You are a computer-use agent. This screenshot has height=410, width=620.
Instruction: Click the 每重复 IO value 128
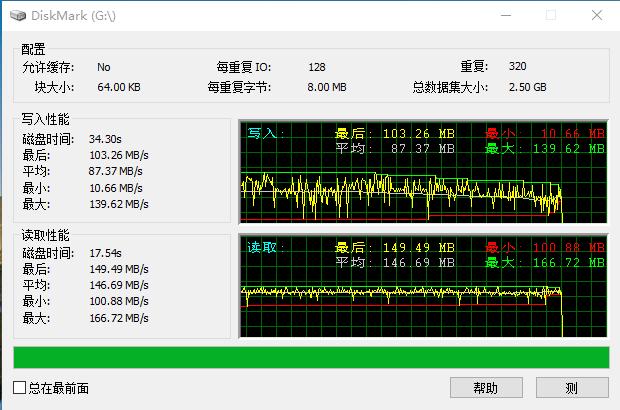(317, 67)
